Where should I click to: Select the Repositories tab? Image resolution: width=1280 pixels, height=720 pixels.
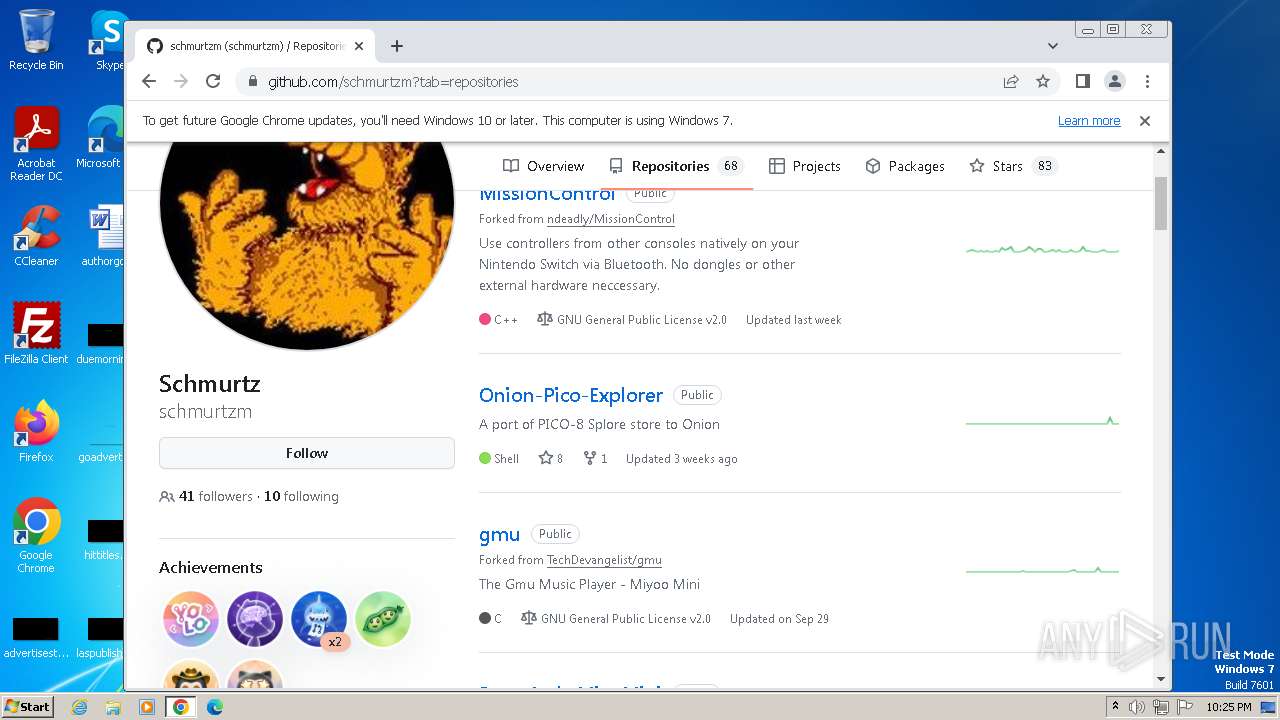(676, 166)
